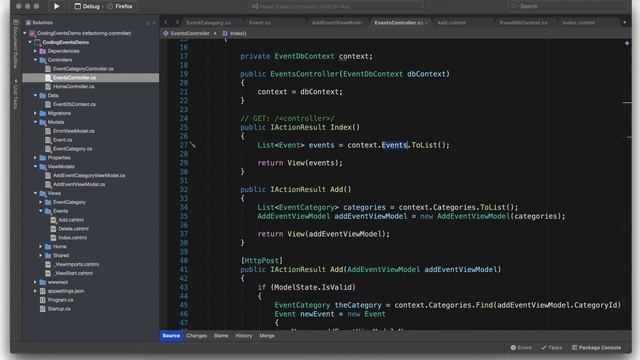
Task: Expand the Views/Home folder
Action: pyautogui.click(x=41, y=247)
